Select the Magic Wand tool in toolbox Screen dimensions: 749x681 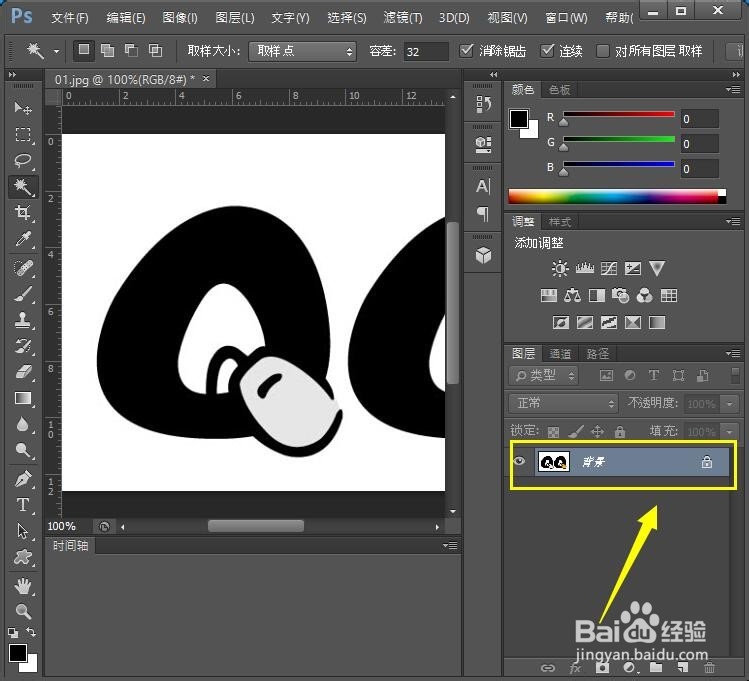[x=22, y=187]
